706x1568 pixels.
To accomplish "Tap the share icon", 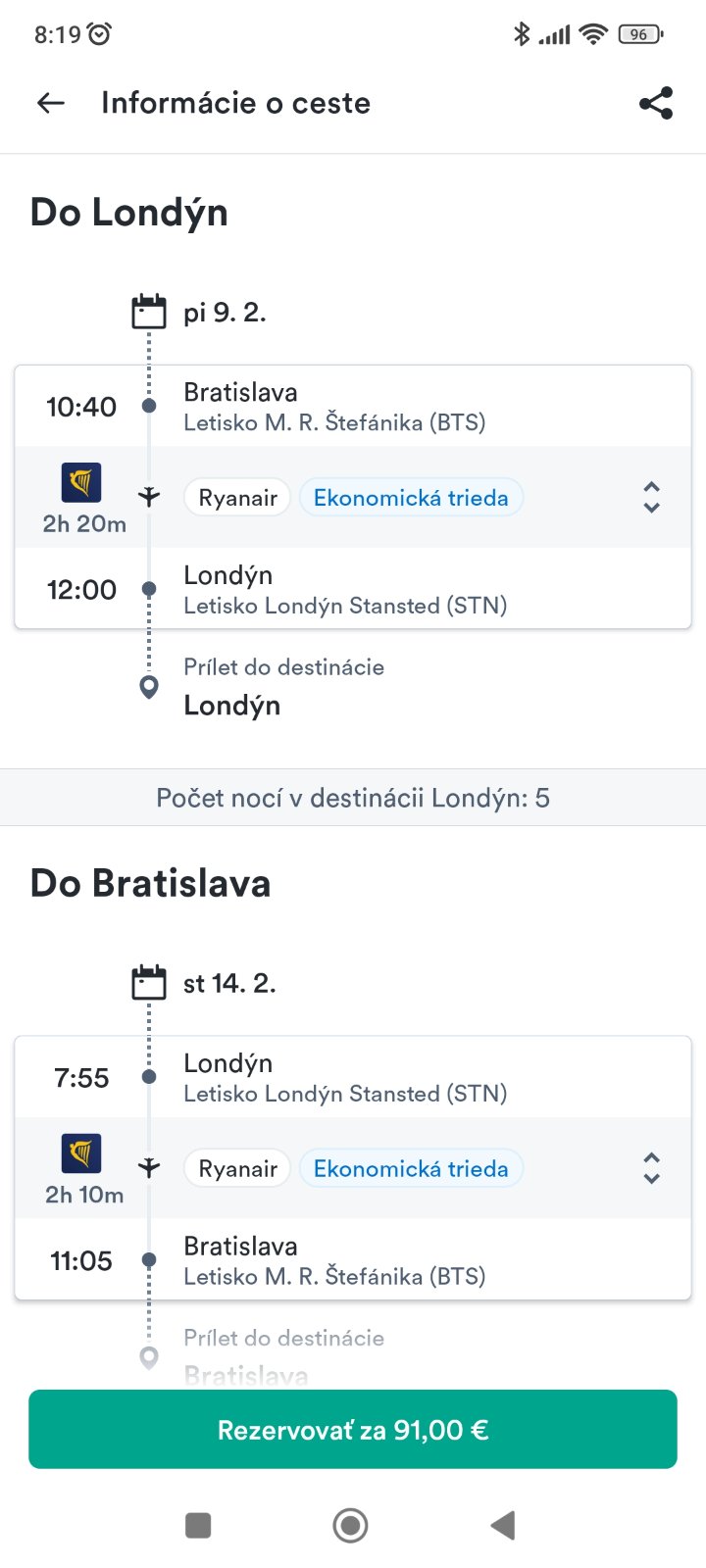I will [x=656, y=103].
